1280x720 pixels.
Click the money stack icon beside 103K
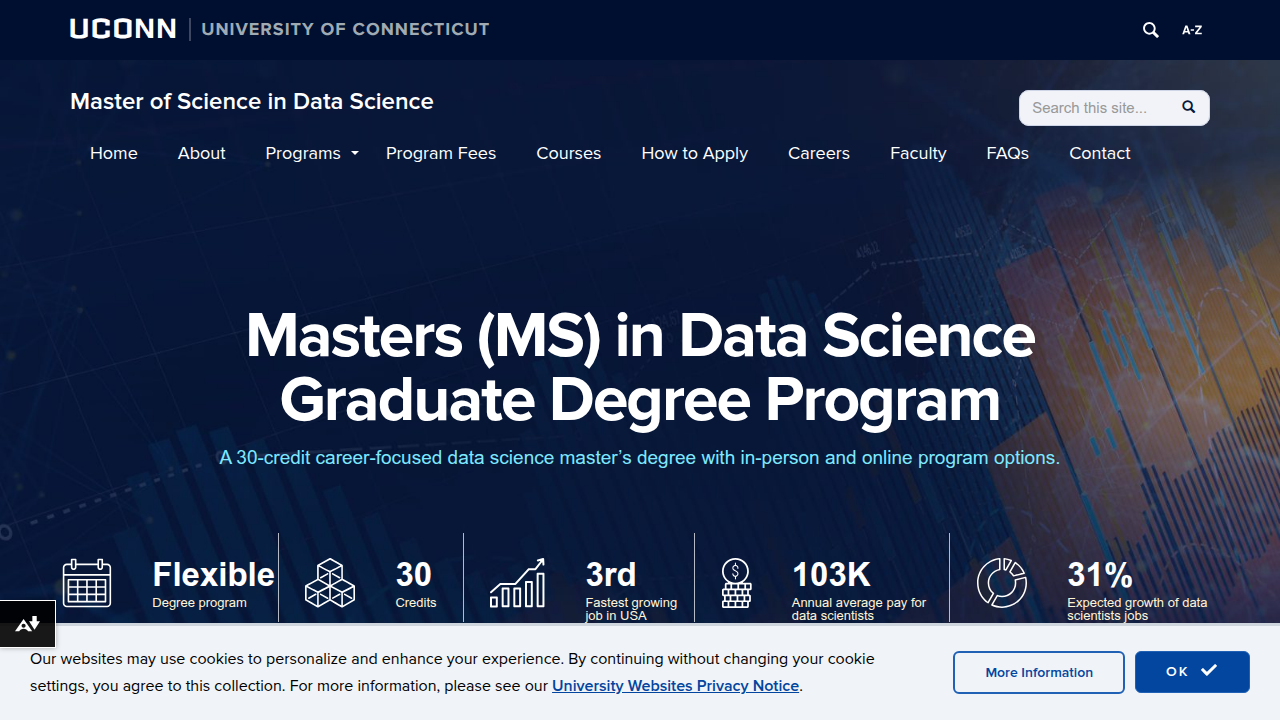point(736,583)
